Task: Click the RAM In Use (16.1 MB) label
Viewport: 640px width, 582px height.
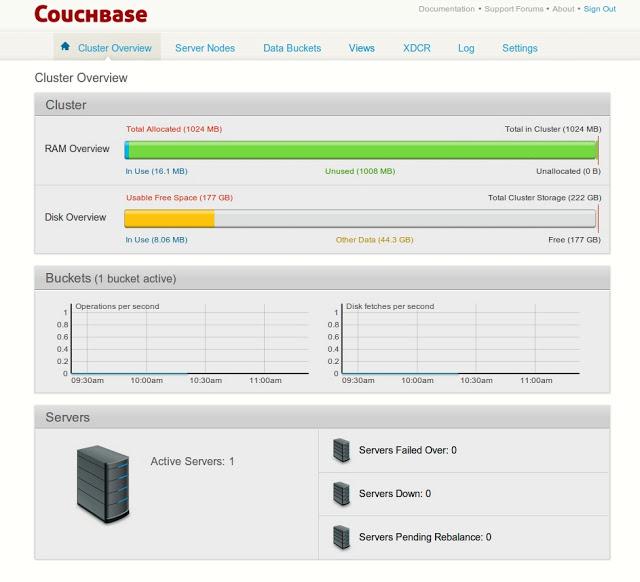Action: coord(156,171)
